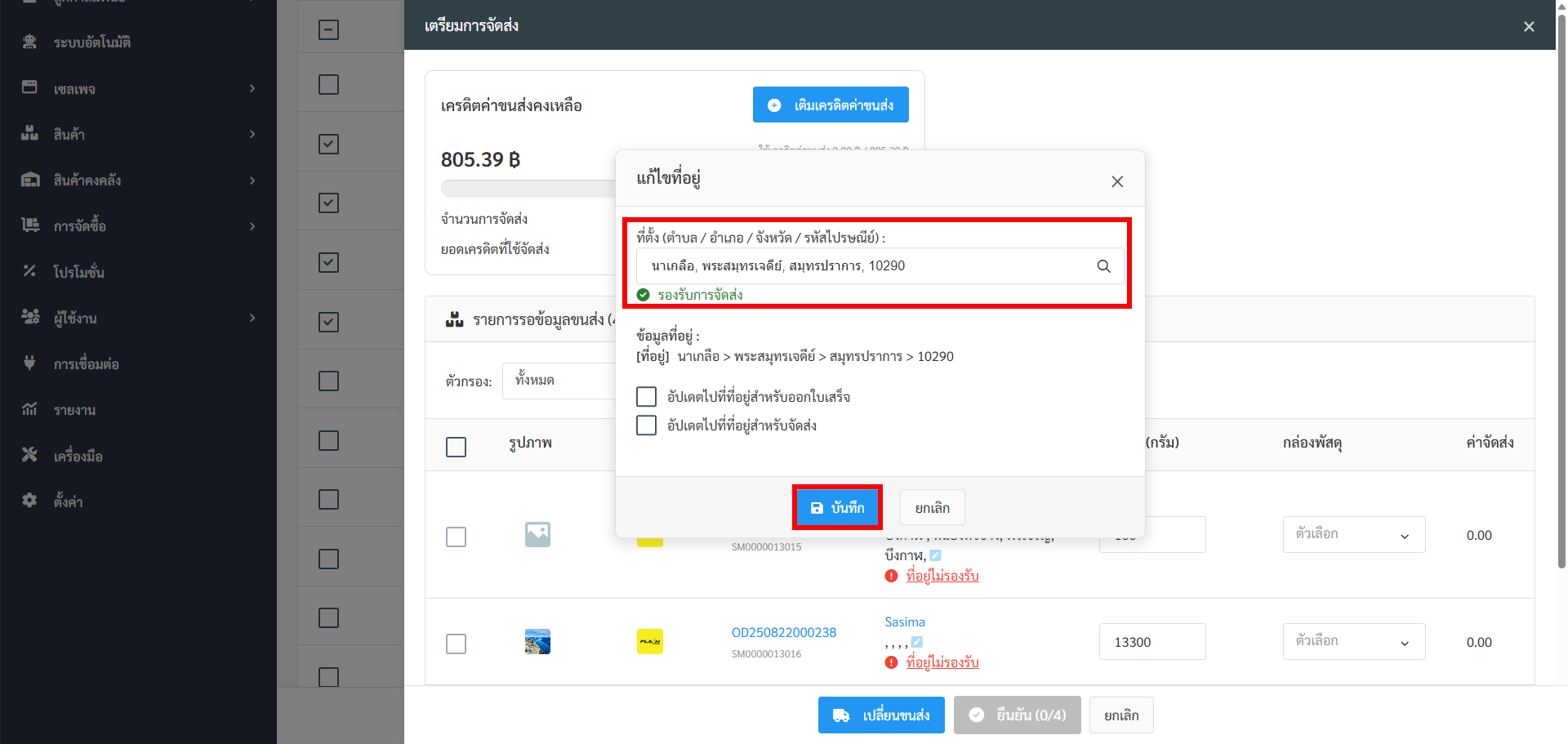Click the Flash Express courier logo for OD250822000238
This screenshot has width=1568, height=744.
[649, 642]
